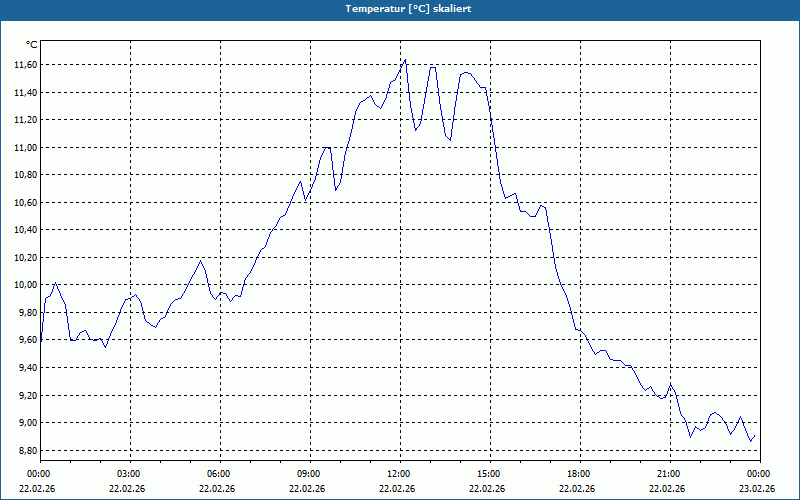800x500 pixels.
Task: Pick the 11,00 Y-axis tick label
Action: pos(26,147)
